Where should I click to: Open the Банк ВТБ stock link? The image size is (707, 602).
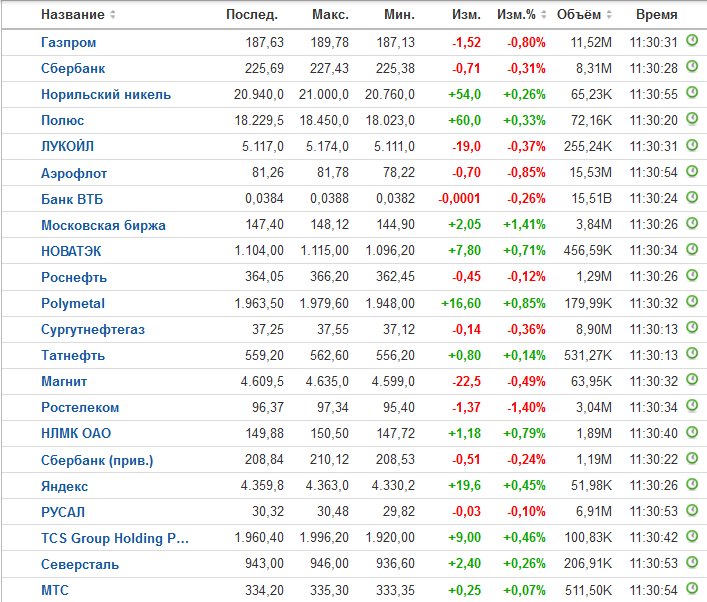(x=72, y=199)
